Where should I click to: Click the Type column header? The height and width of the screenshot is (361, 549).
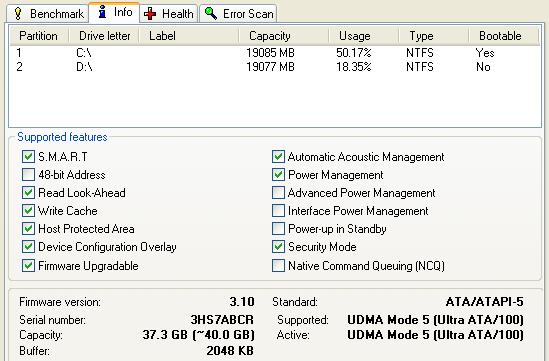coord(433,36)
